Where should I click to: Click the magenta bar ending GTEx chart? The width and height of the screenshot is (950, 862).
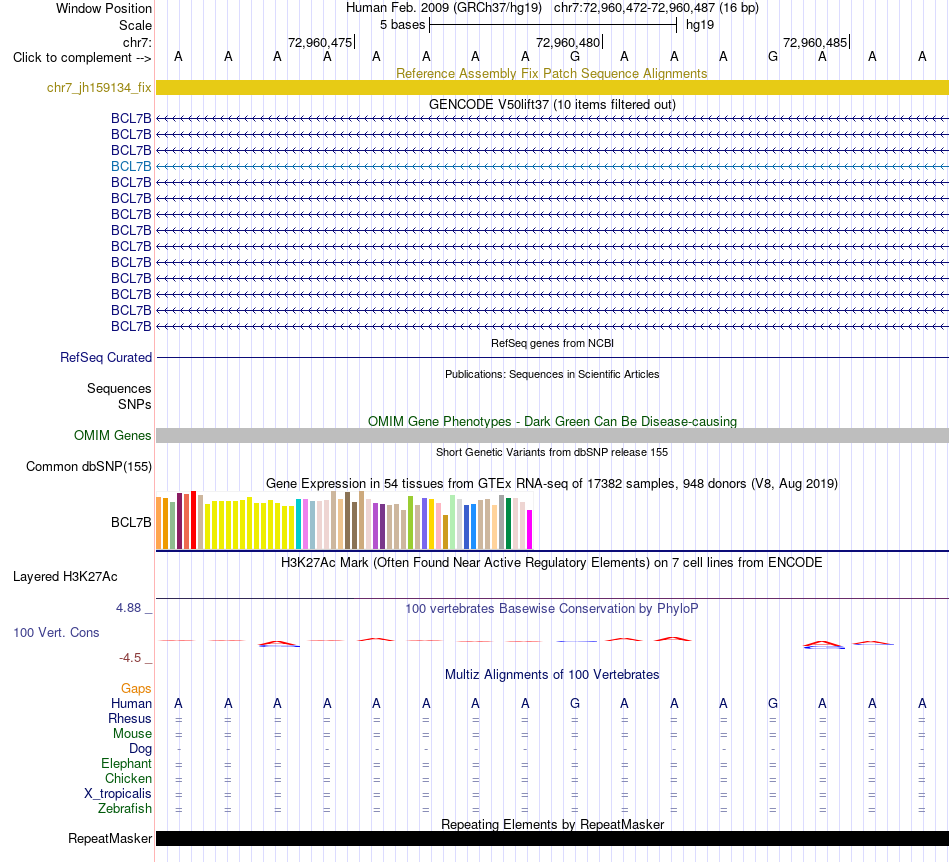[x=530, y=529]
